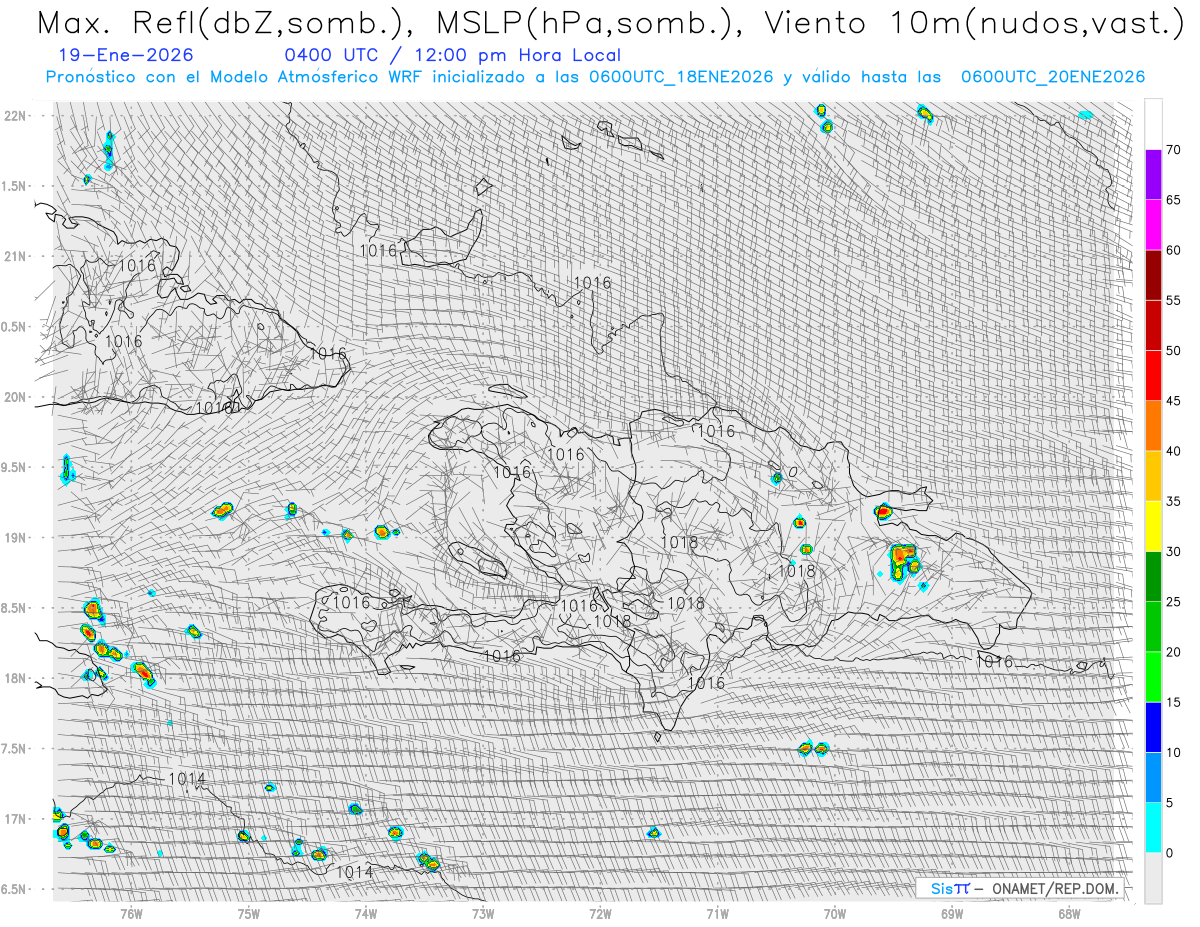Click the 9.5N latitude axis label
This screenshot has width=1200, height=927.
pyautogui.click(x=16, y=467)
